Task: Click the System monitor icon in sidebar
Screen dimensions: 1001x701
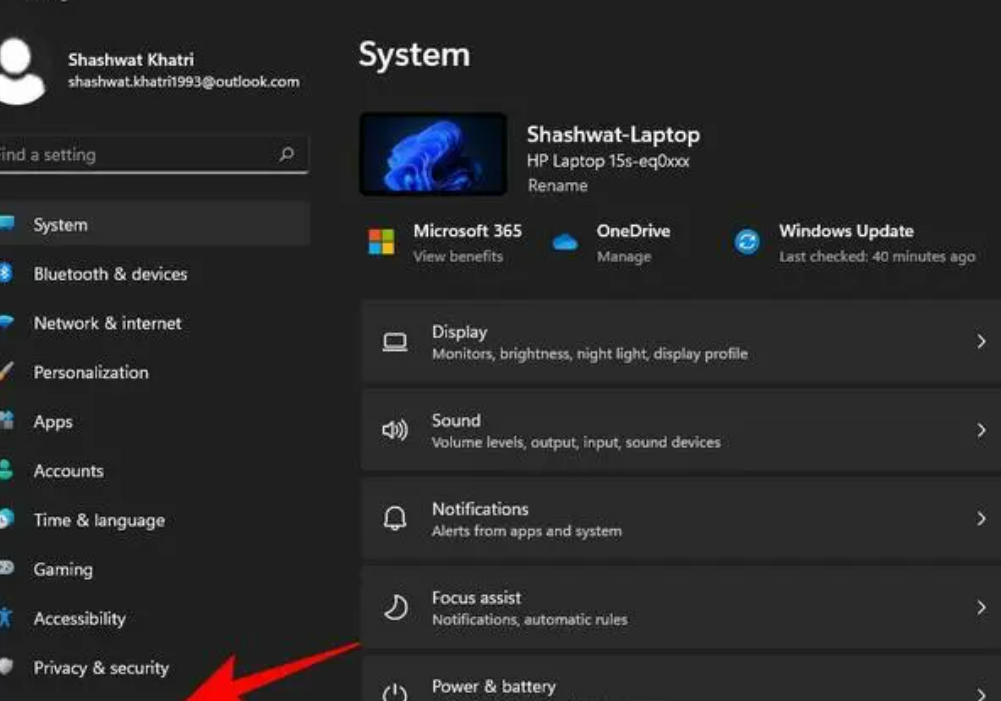Action: click(6, 223)
